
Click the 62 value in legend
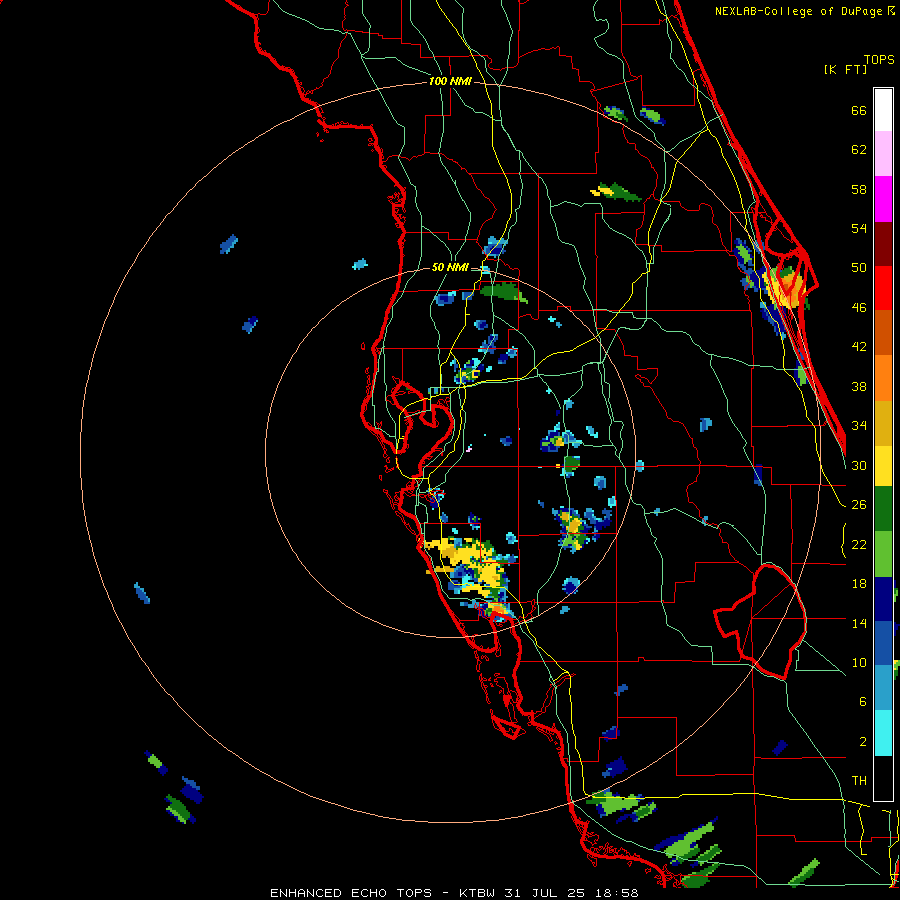coord(859,150)
